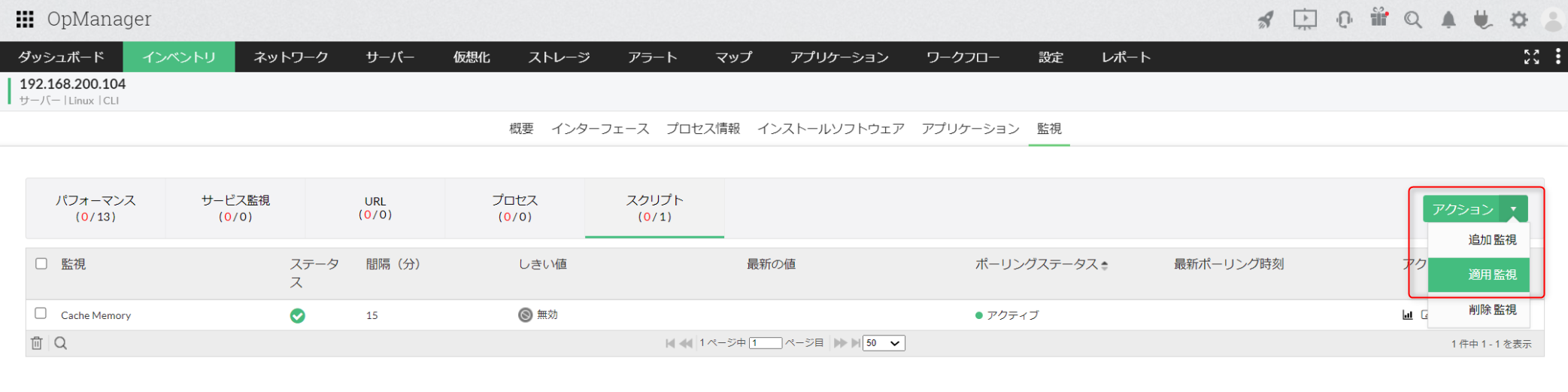1568x392 pixels.
Task: Open the サーバー menu
Action: point(390,57)
